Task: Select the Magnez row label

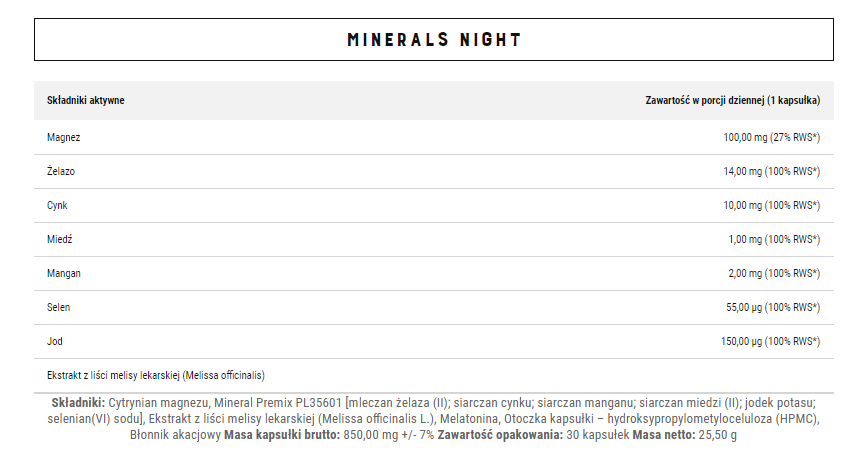Action: tap(64, 137)
